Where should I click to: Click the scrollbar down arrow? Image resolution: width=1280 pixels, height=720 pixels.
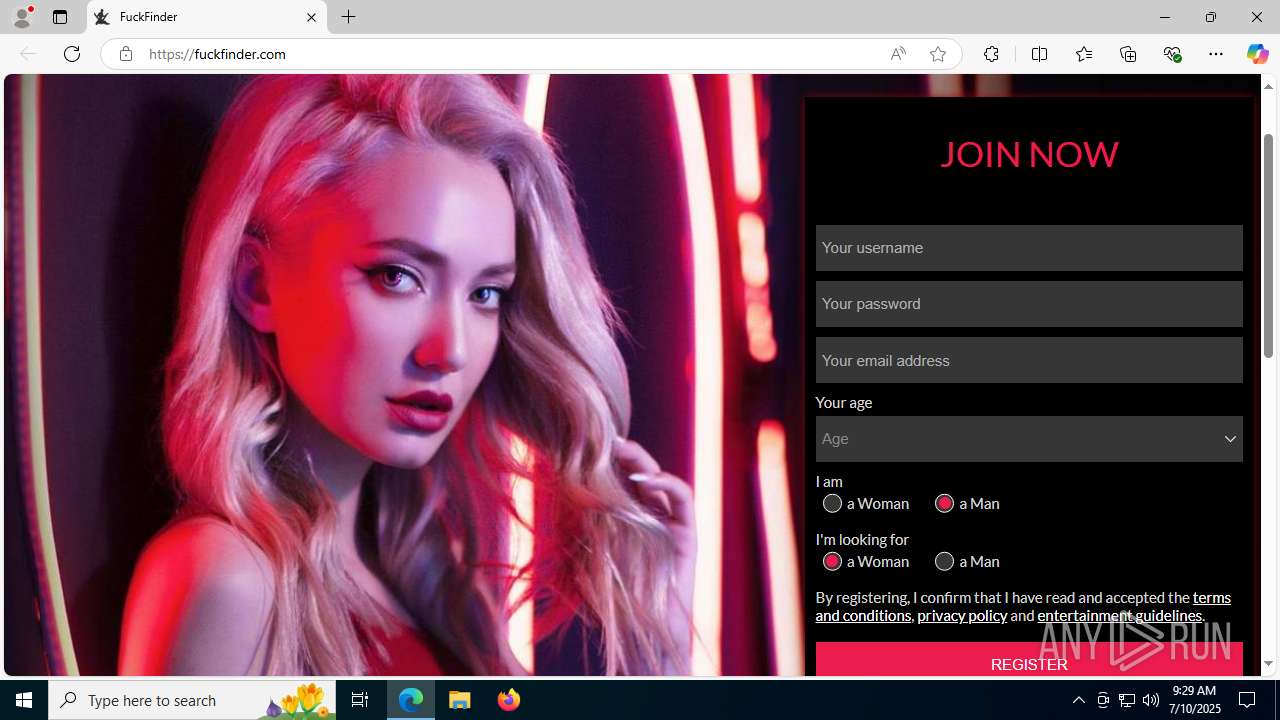(1268, 664)
